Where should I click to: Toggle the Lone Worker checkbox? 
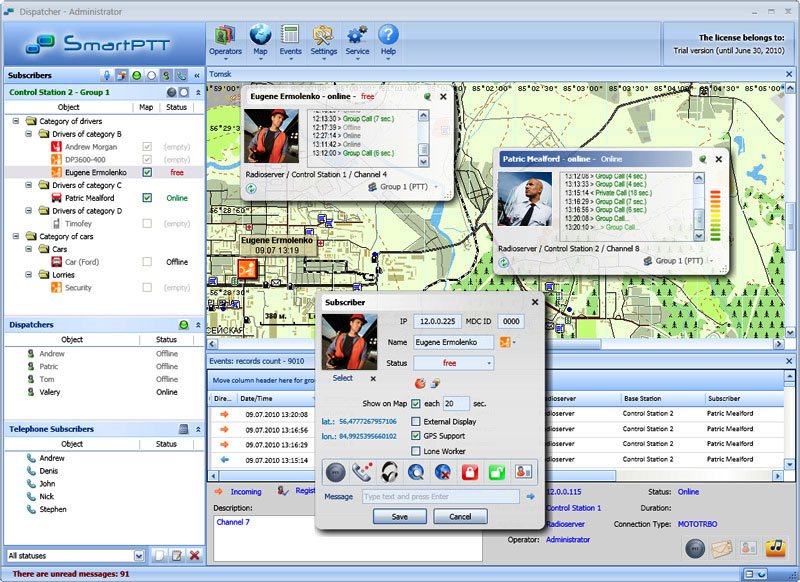coord(416,451)
